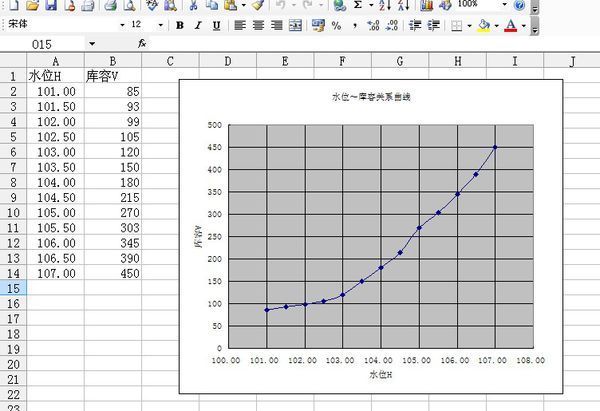Decrease the cell indent
Image resolution: width=600 pixels, height=411 pixels.
point(415,26)
